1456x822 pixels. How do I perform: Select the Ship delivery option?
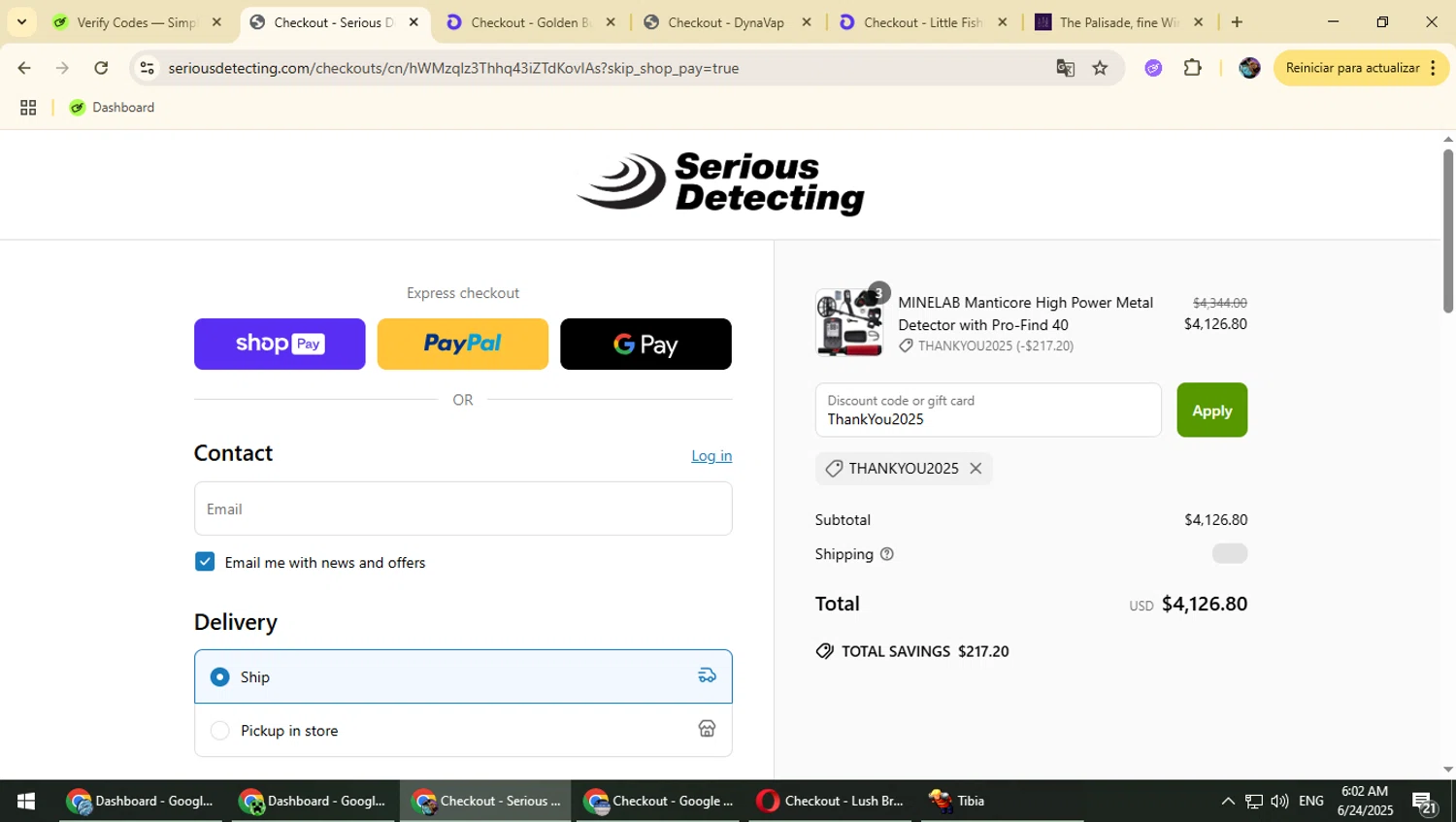[463, 676]
